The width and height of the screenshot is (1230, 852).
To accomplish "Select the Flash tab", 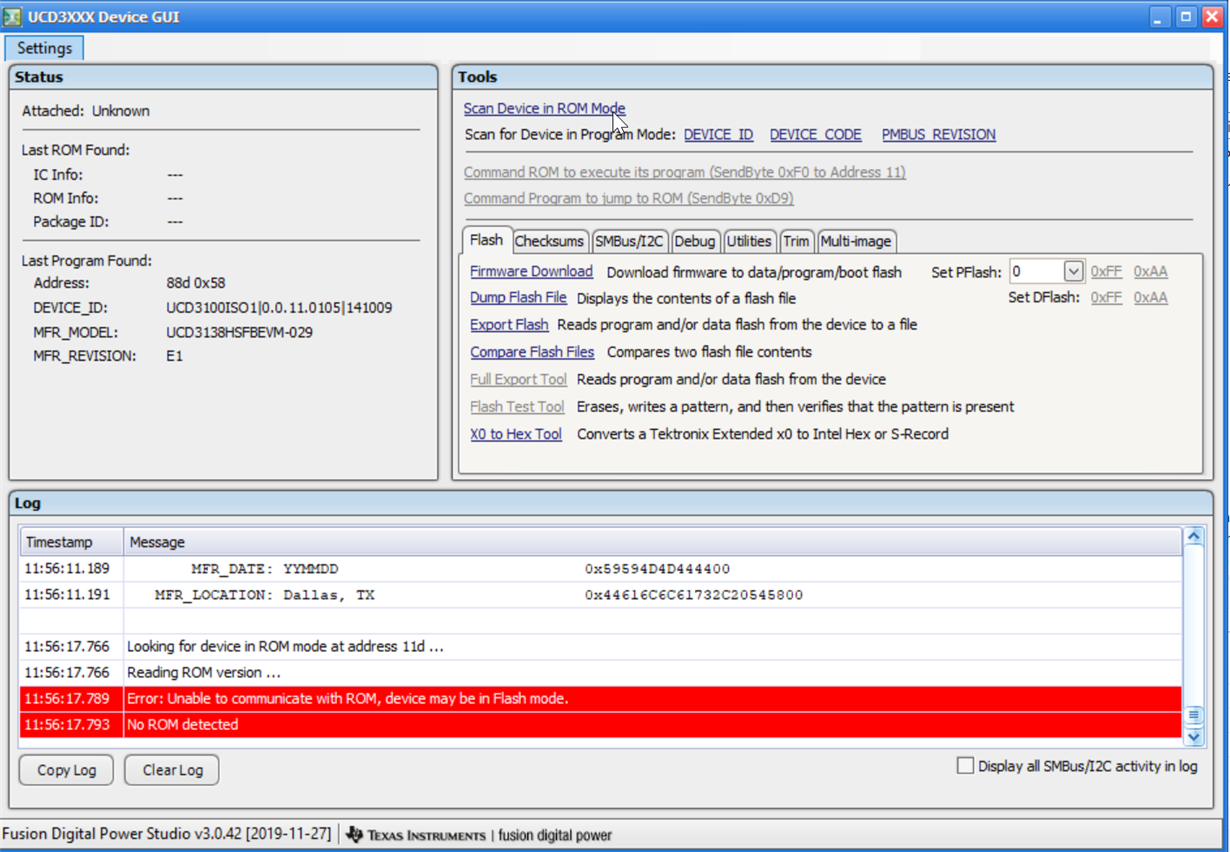I will [486, 240].
